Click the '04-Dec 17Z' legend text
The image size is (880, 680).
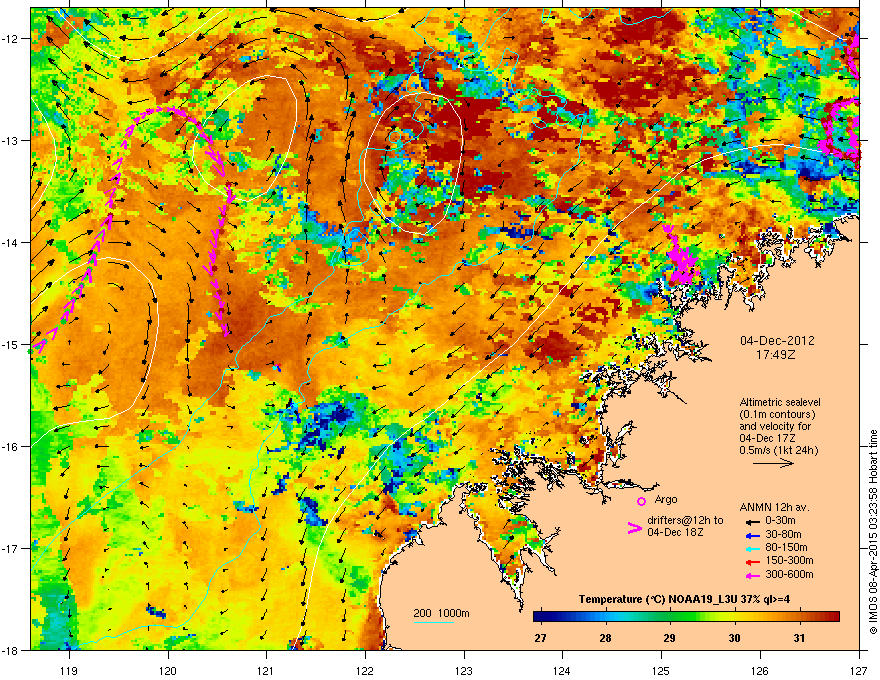click(768, 438)
